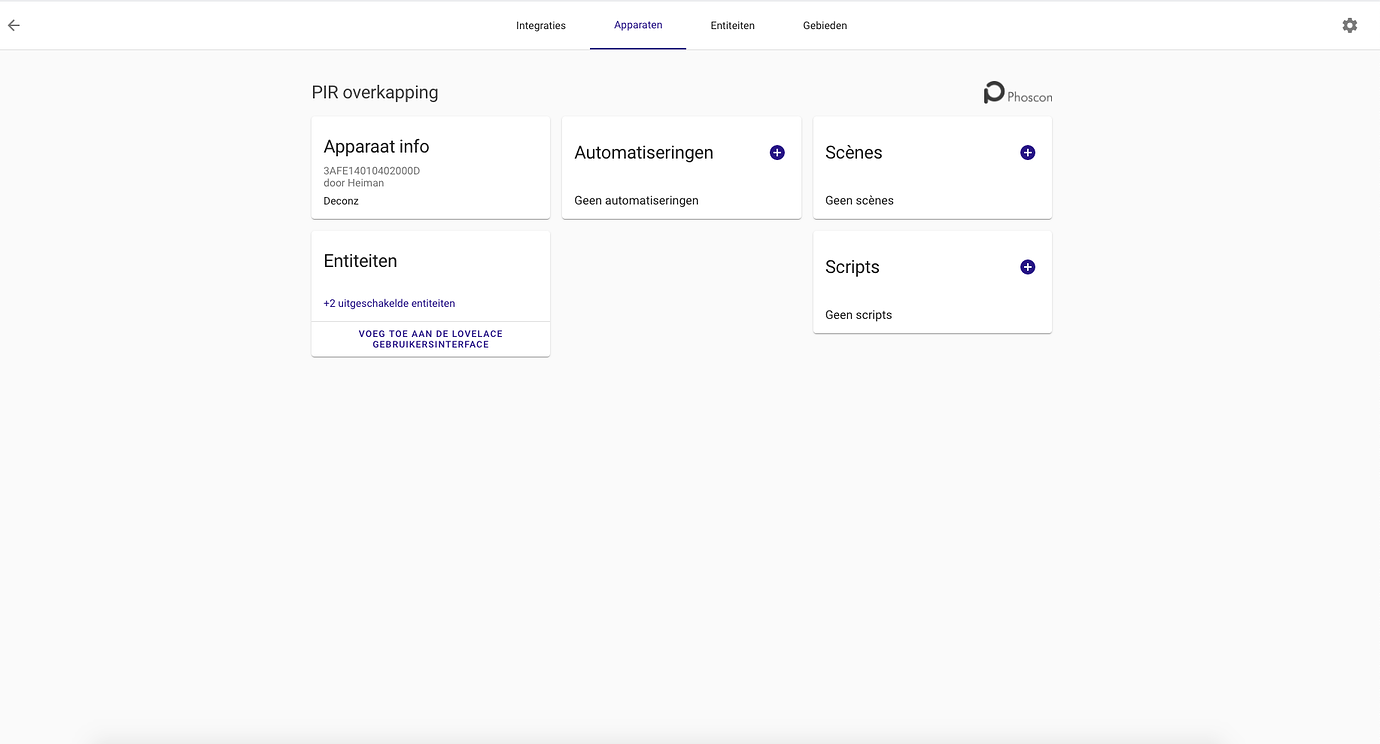Click the Geen scènes text

(858, 200)
